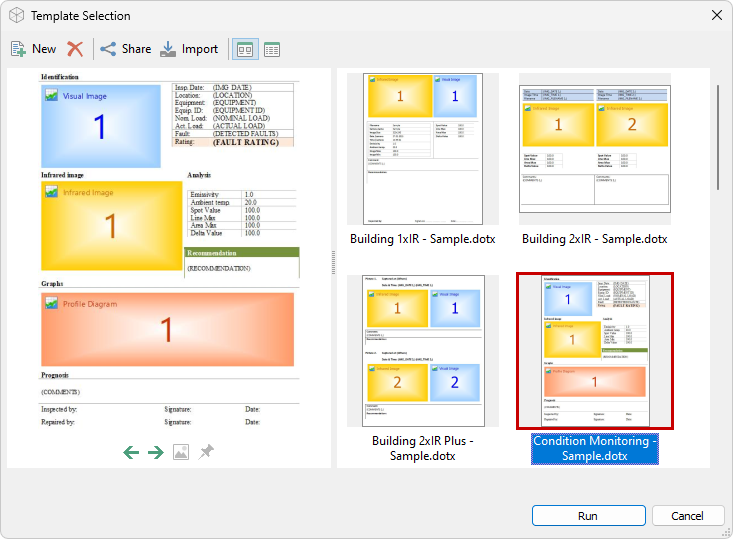The height and width of the screenshot is (539, 733).
Task: Go to previous preview page arrow
Action: [131, 452]
